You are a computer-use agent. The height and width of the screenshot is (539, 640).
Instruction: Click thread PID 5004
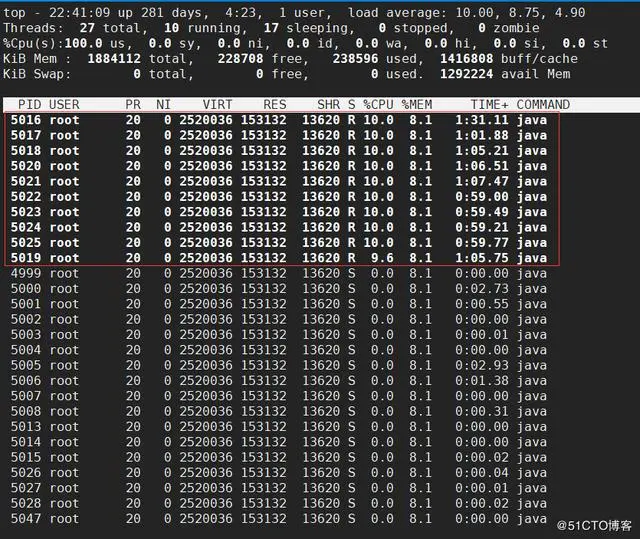(x=26, y=350)
